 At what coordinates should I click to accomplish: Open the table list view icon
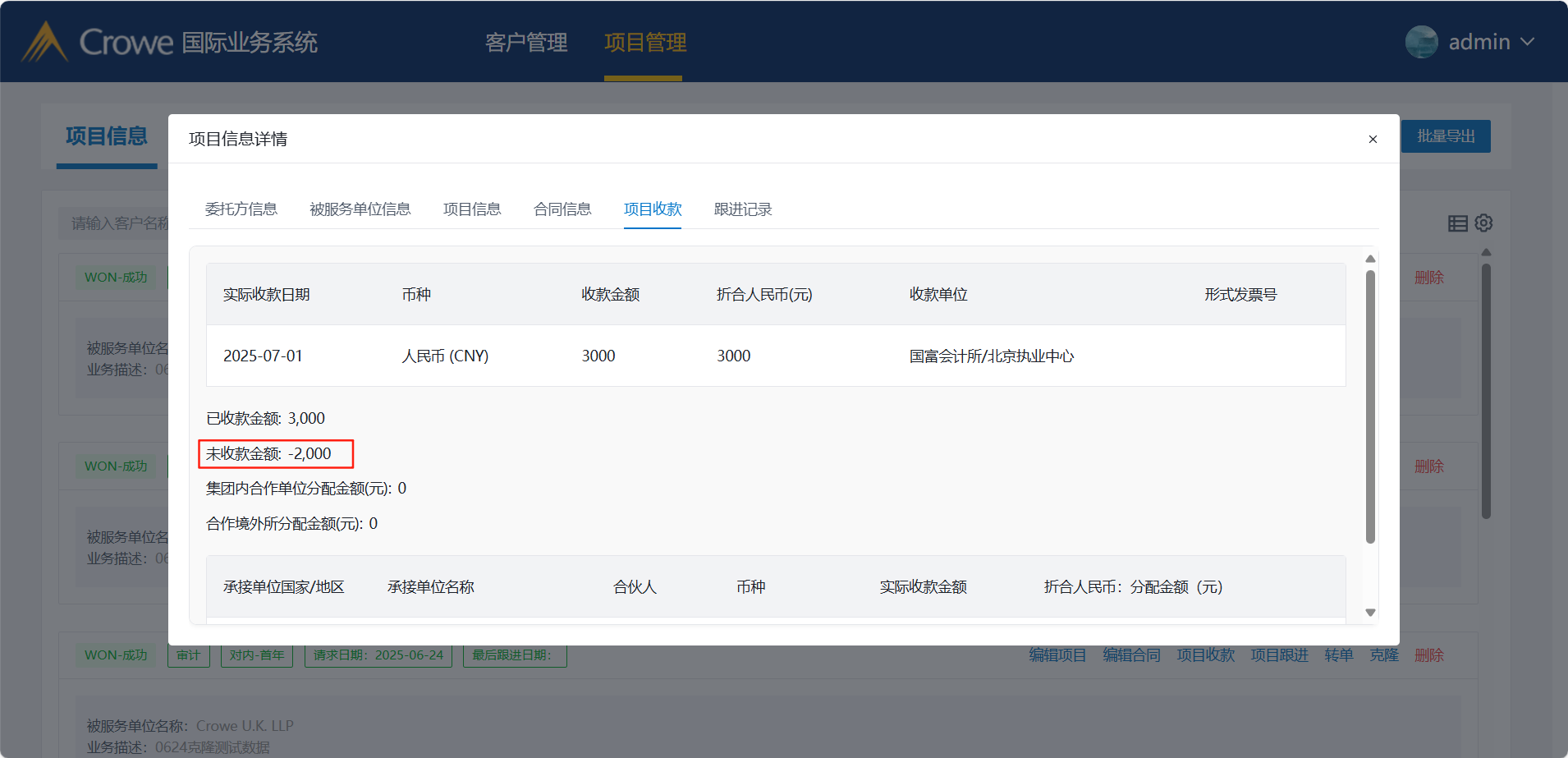1457,223
